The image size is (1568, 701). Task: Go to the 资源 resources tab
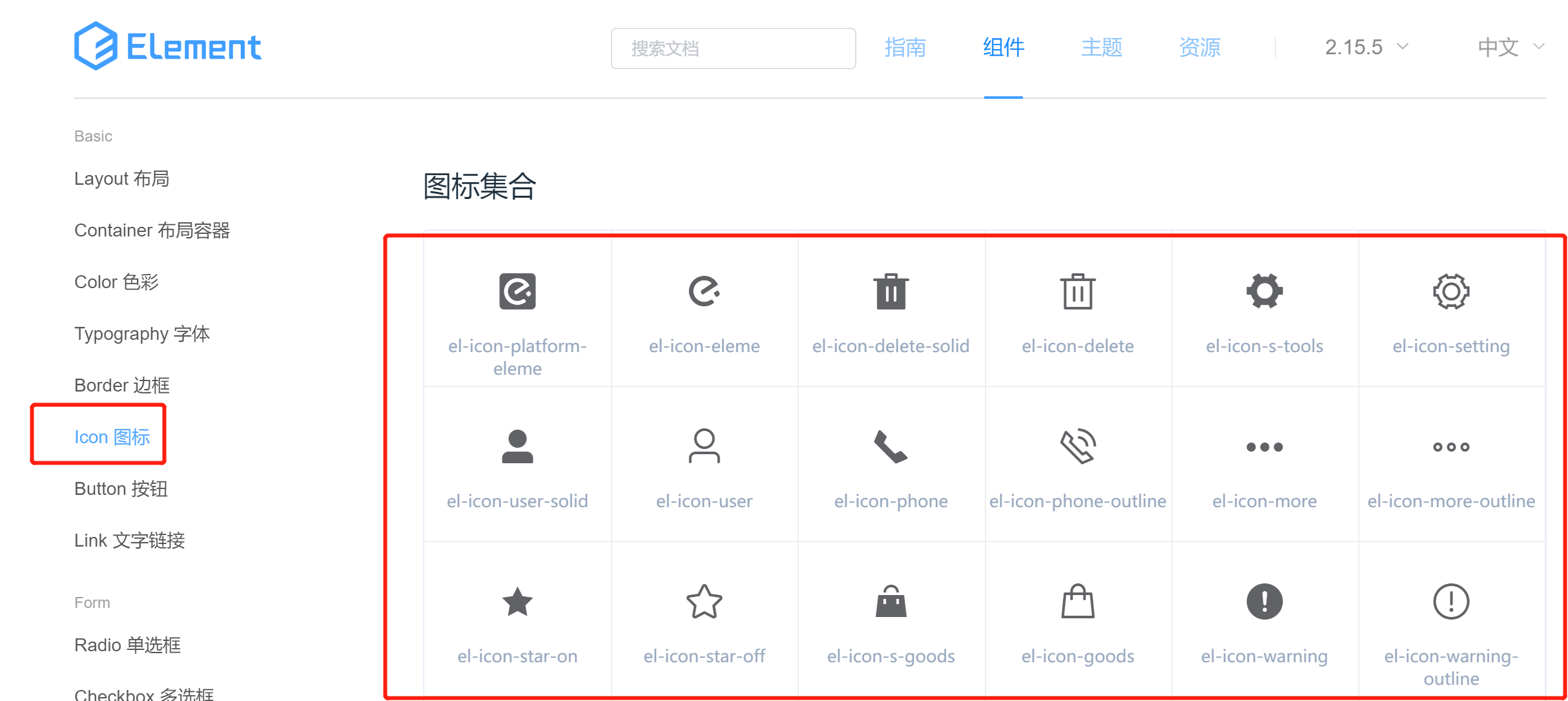coord(1199,47)
